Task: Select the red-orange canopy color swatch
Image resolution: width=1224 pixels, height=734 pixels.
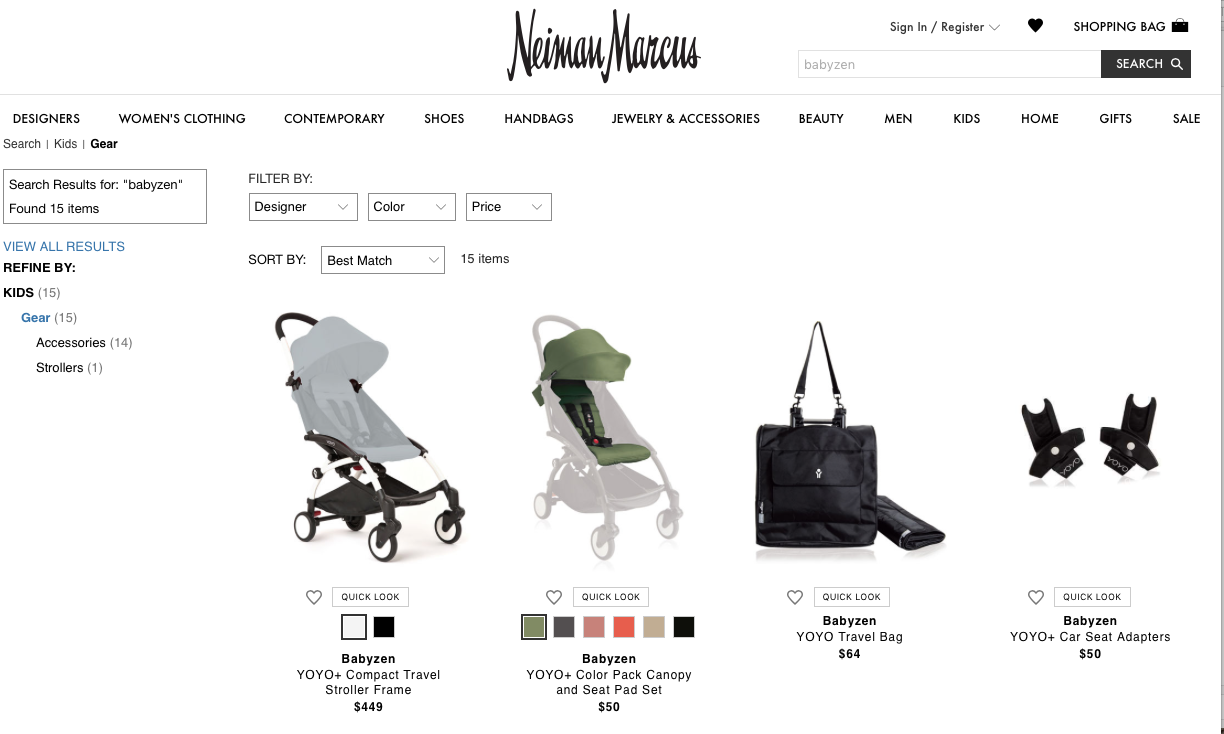Action: point(624,627)
